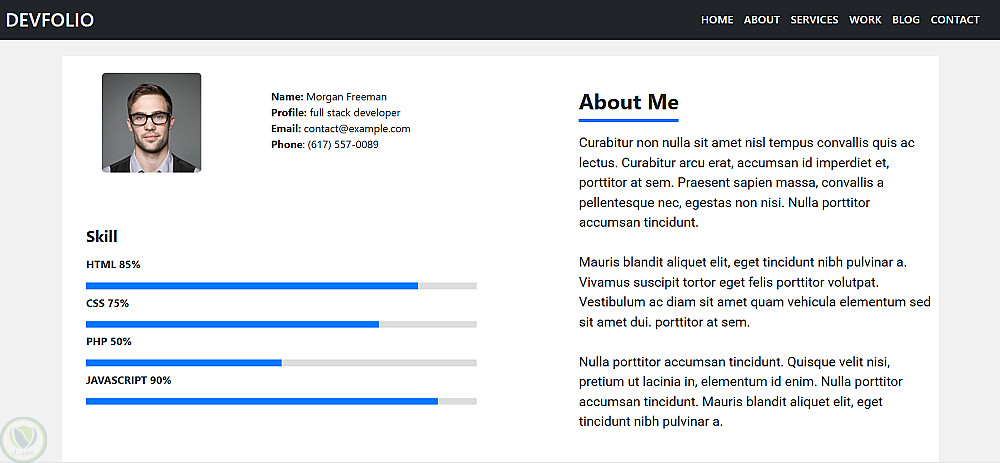Viewport: 1000px width, 463px height.
Task: Open the HOME nav link
Action: (717, 20)
